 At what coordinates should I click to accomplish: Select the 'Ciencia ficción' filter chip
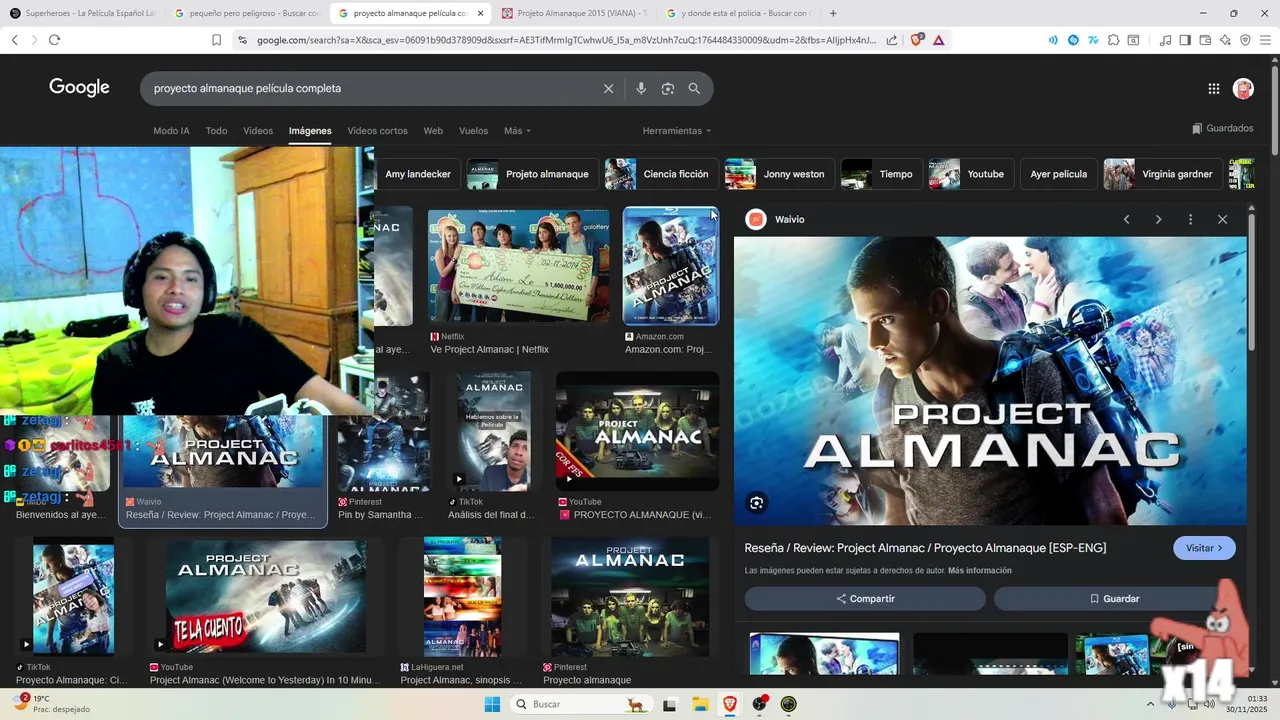(x=662, y=174)
